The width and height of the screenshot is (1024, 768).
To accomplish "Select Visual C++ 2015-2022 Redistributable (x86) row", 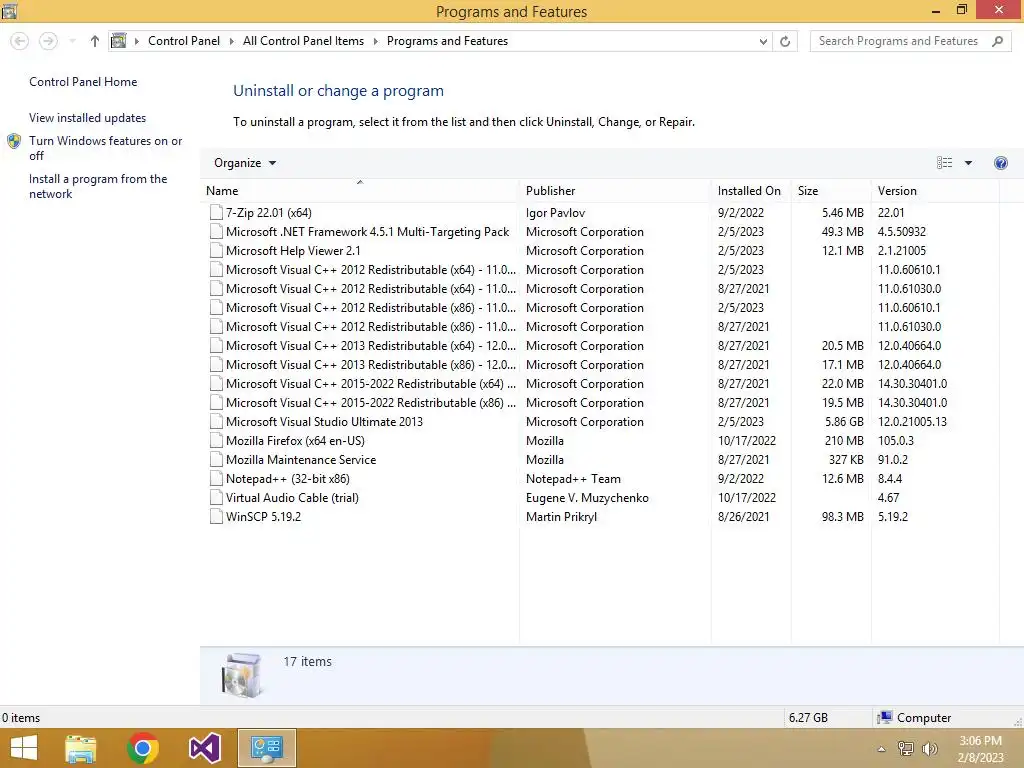I will click(x=601, y=402).
